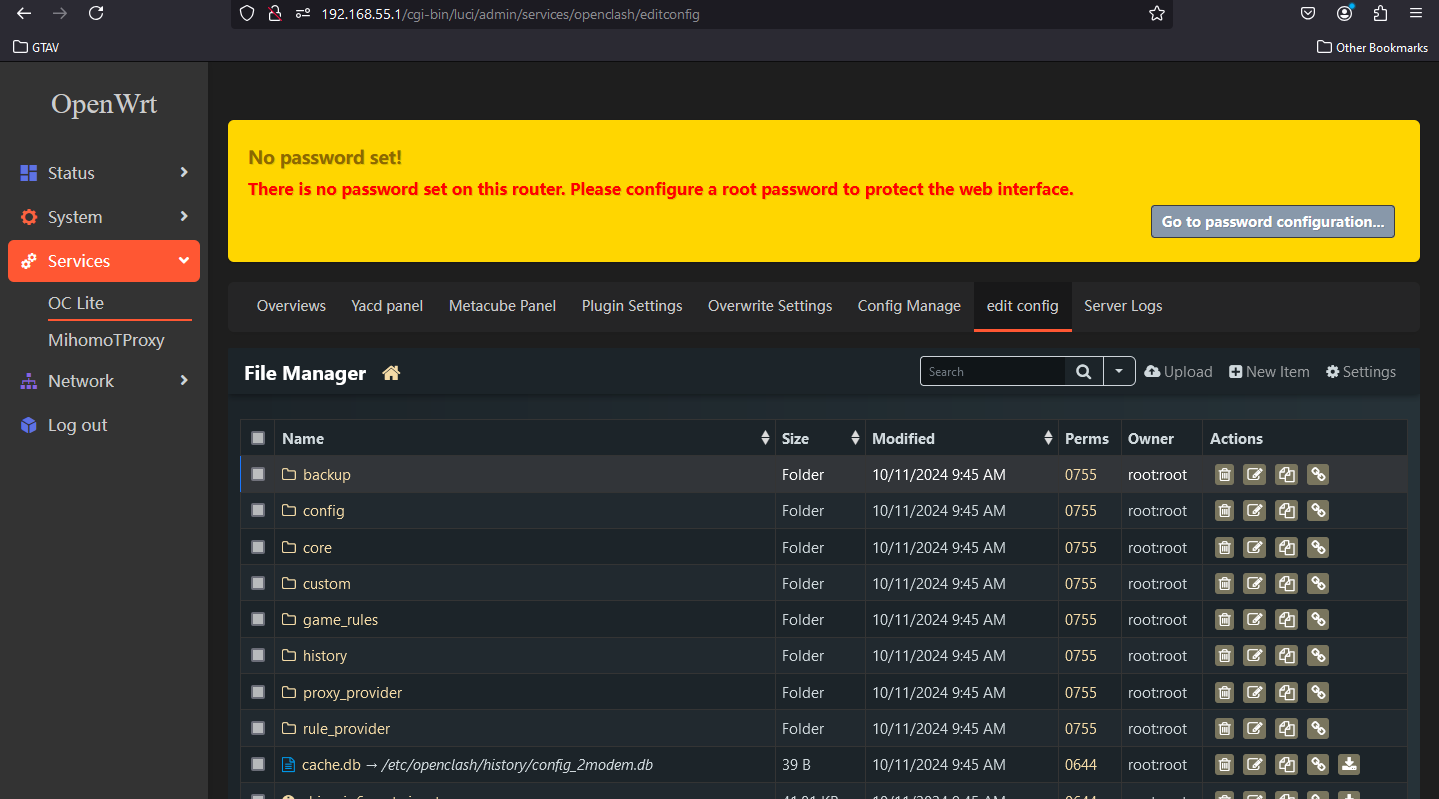
Task: Focus the file Search field
Action: click(993, 371)
